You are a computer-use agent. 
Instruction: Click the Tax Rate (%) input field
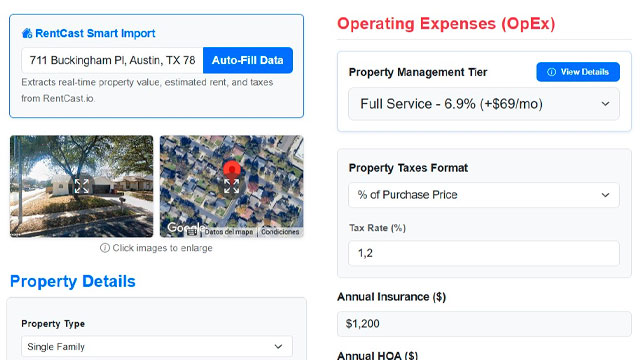[x=484, y=253]
